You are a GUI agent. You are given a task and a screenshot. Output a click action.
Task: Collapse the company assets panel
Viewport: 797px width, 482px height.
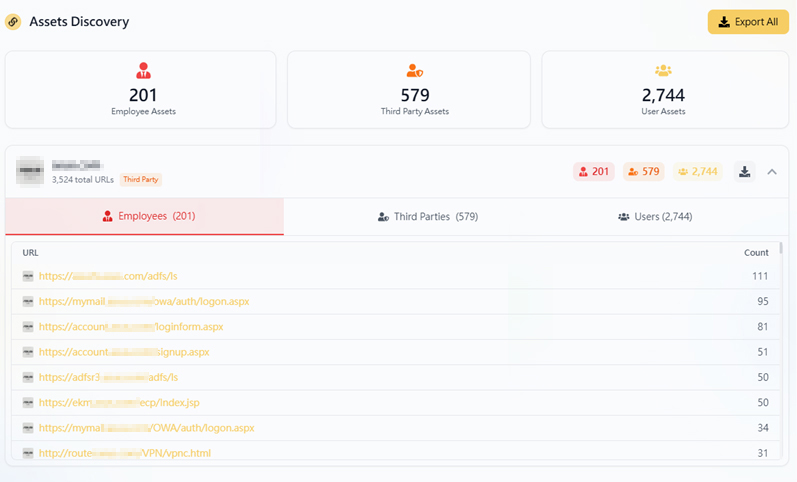[772, 172]
